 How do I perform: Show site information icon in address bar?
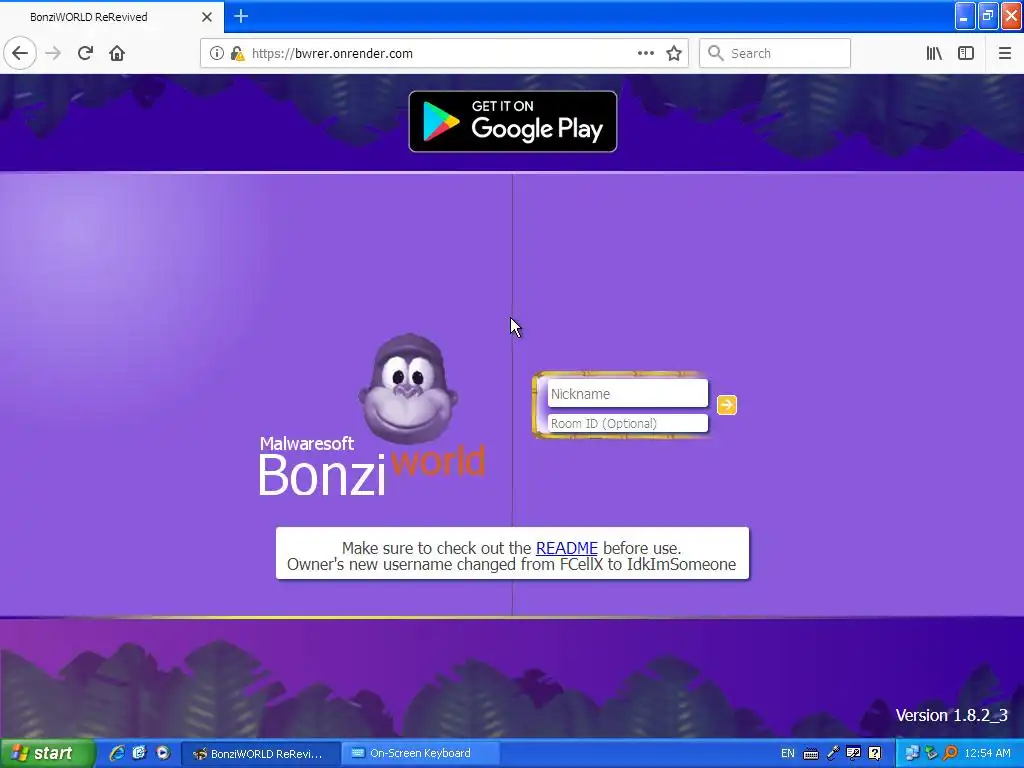(x=217, y=54)
